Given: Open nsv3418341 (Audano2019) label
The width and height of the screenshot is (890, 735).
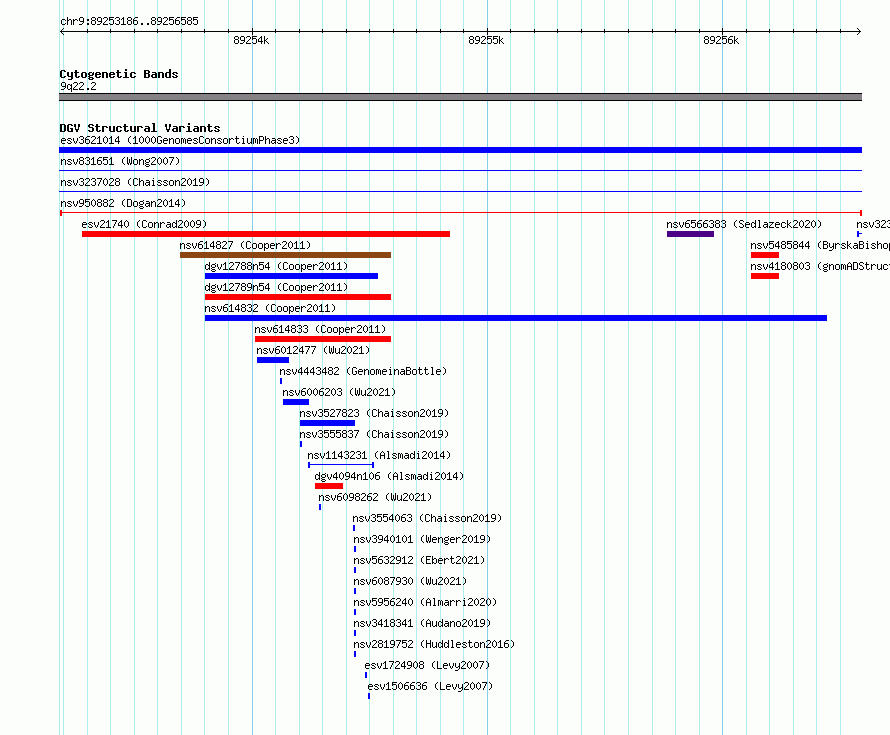Looking at the screenshot, I should click(x=422, y=623).
